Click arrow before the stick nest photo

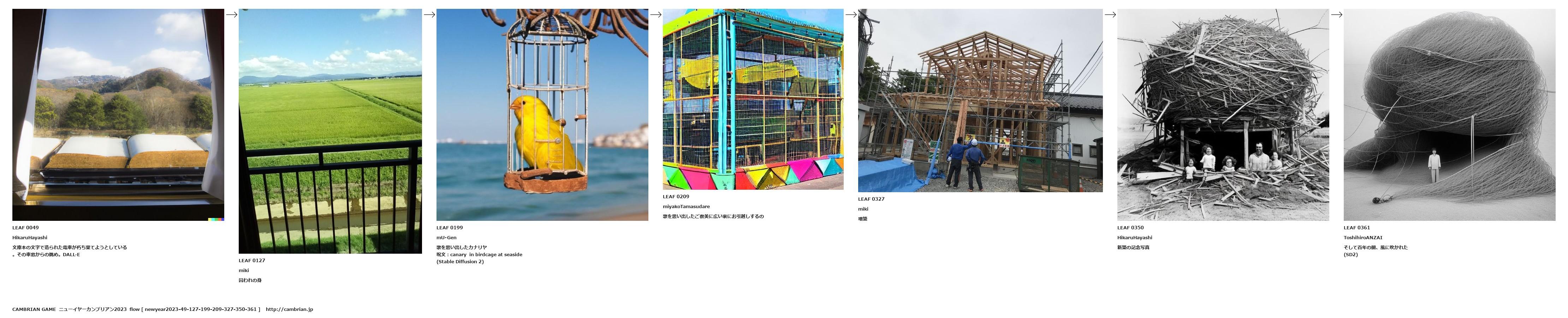[x=1110, y=14]
